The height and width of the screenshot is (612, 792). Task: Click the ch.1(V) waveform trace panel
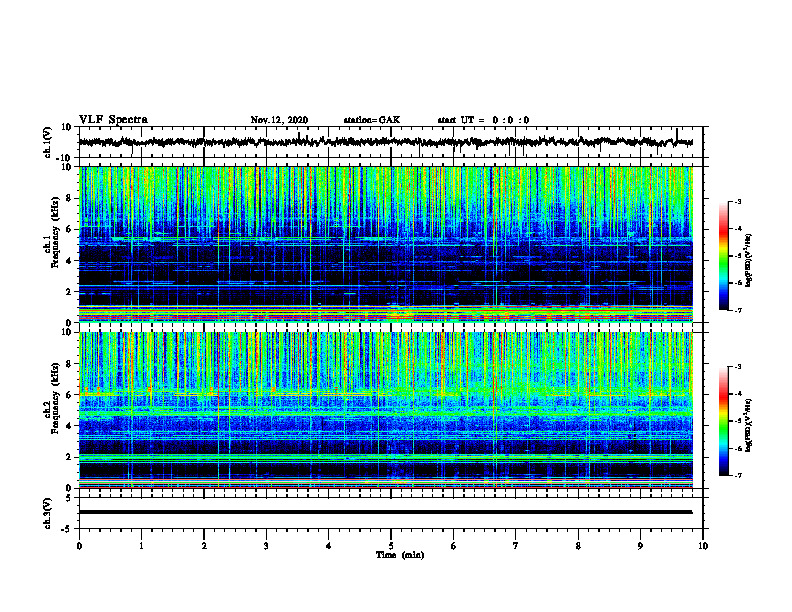tap(391, 142)
